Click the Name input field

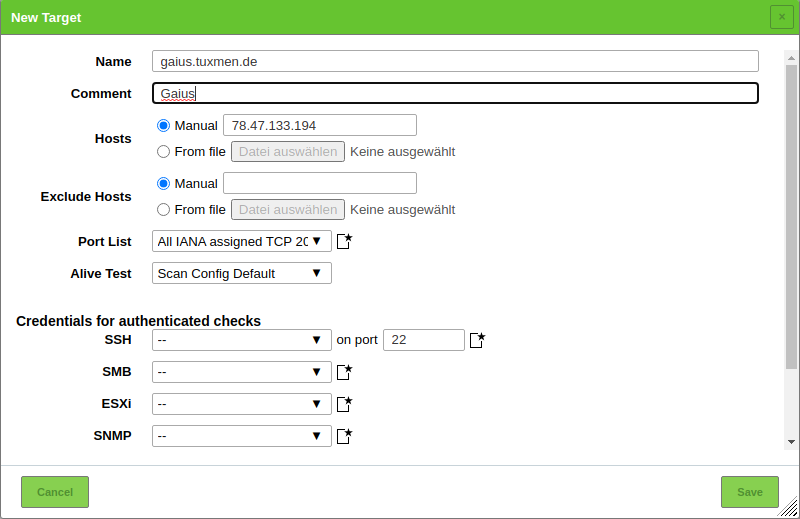tap(455, 61)
